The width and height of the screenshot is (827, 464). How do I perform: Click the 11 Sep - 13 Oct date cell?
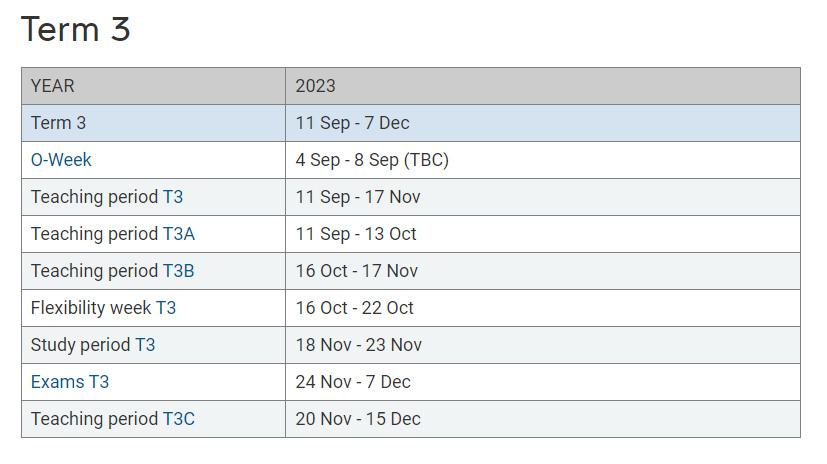543,234
